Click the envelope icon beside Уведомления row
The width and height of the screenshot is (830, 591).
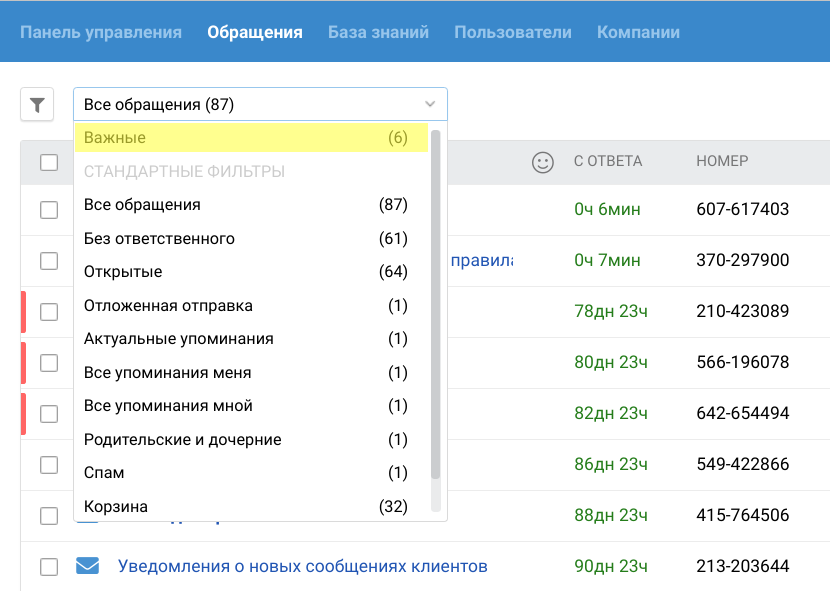coord(87,566)
